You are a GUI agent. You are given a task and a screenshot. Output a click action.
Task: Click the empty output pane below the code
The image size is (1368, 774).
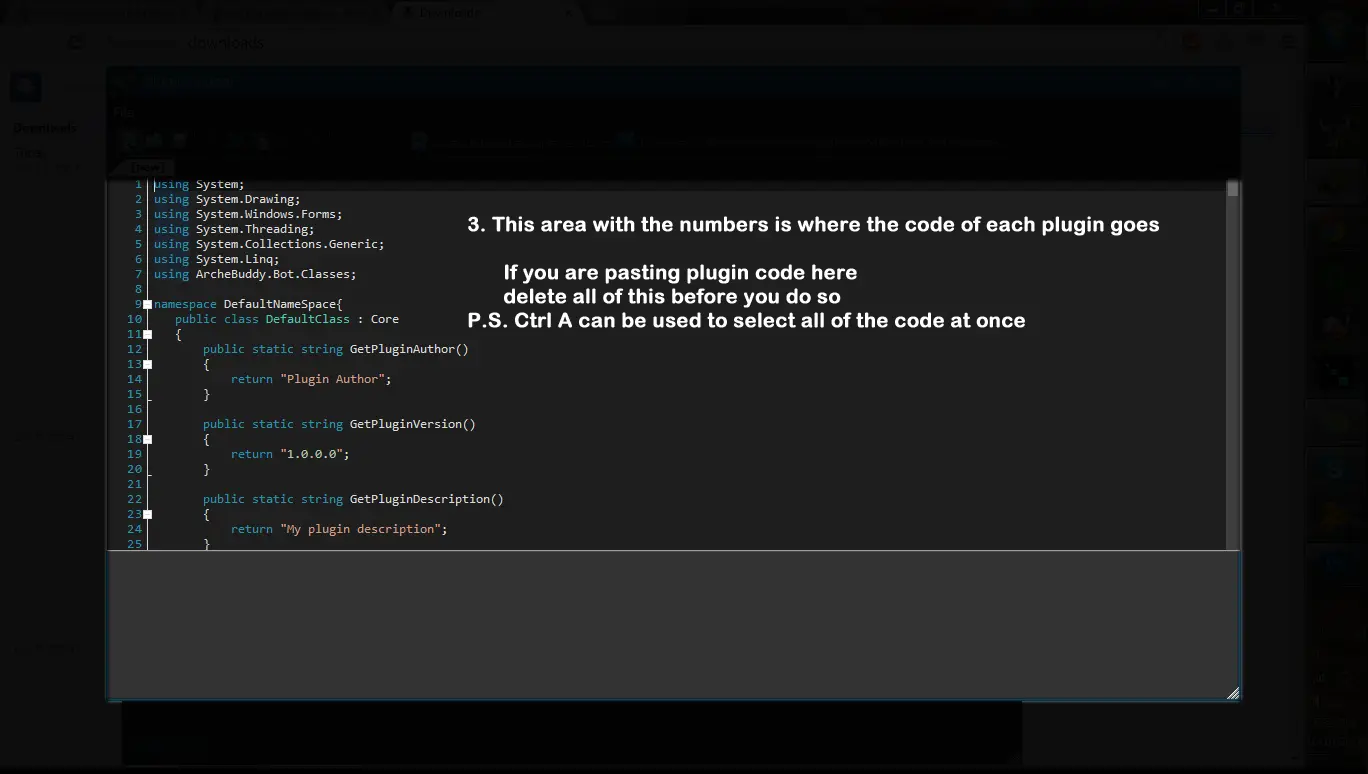click(672, 624)
